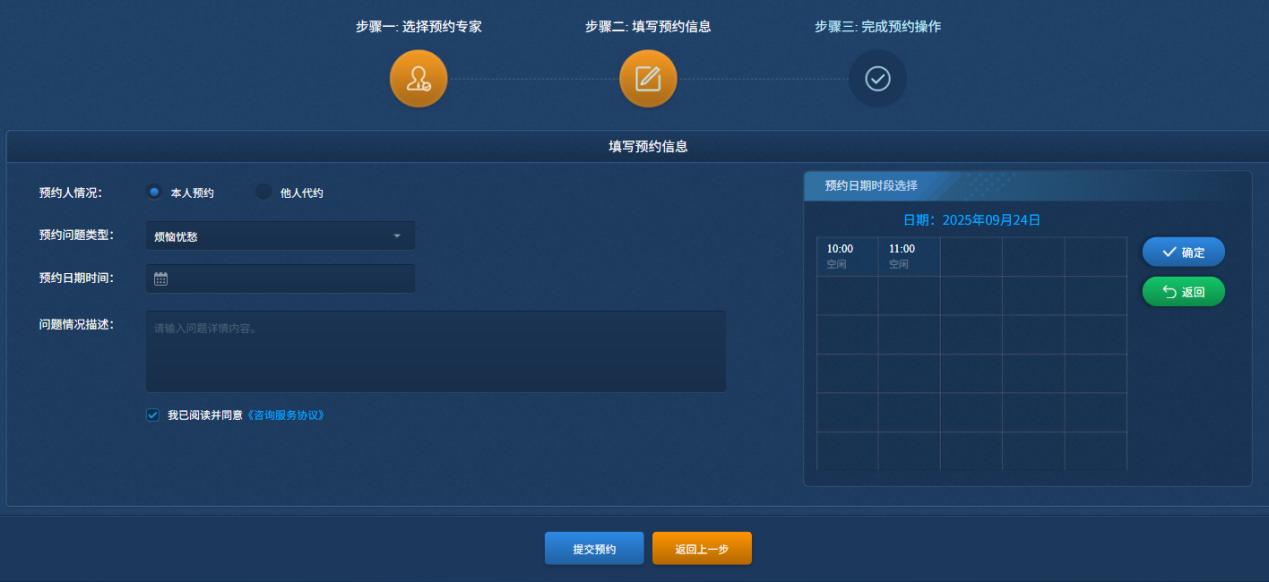Click the return arrow icon on the 返回 button

point(1168,292)
